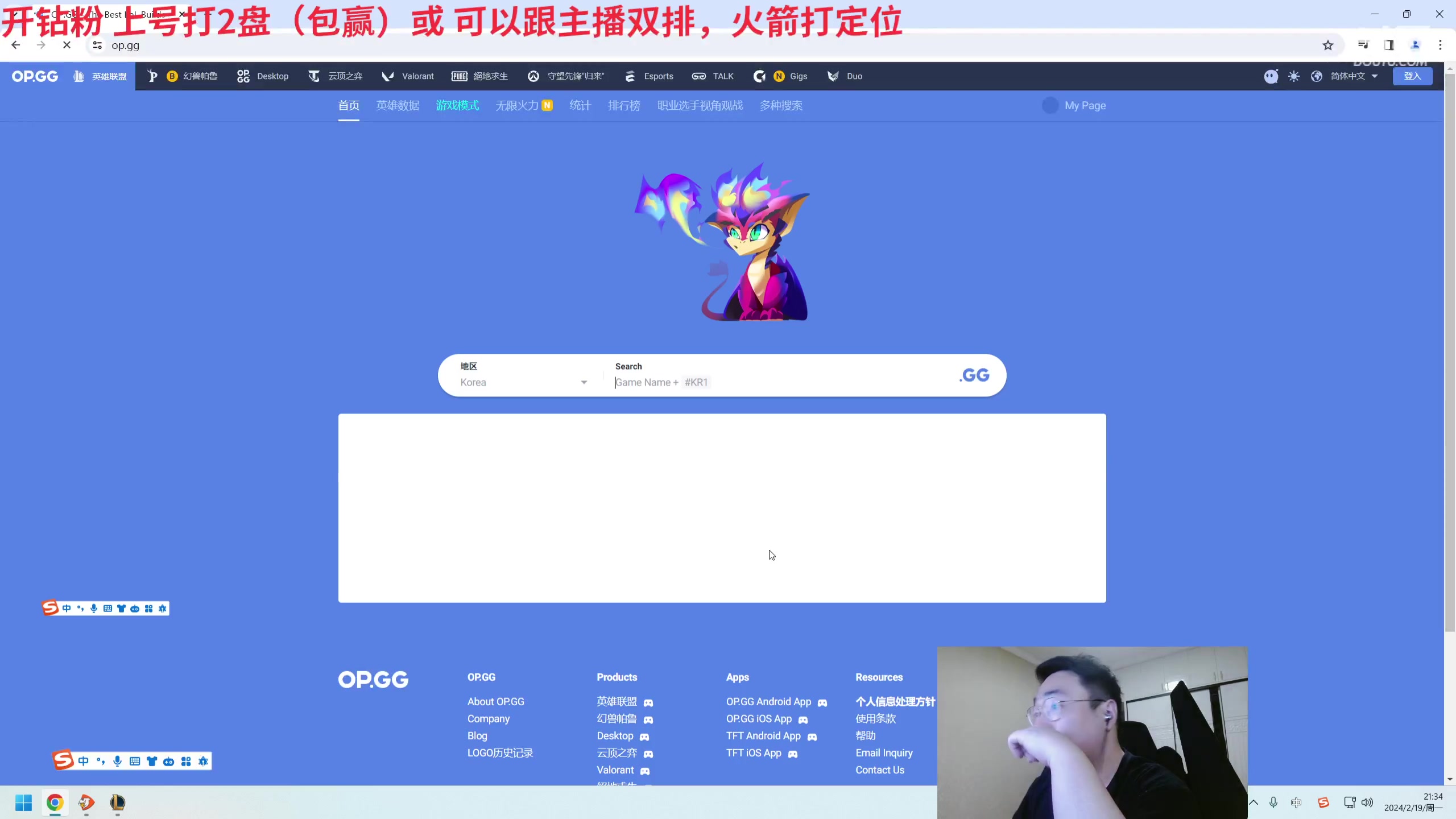1456x819 pixels.
Task: Open Duo in the top game bar
Action: coord(845,76)
